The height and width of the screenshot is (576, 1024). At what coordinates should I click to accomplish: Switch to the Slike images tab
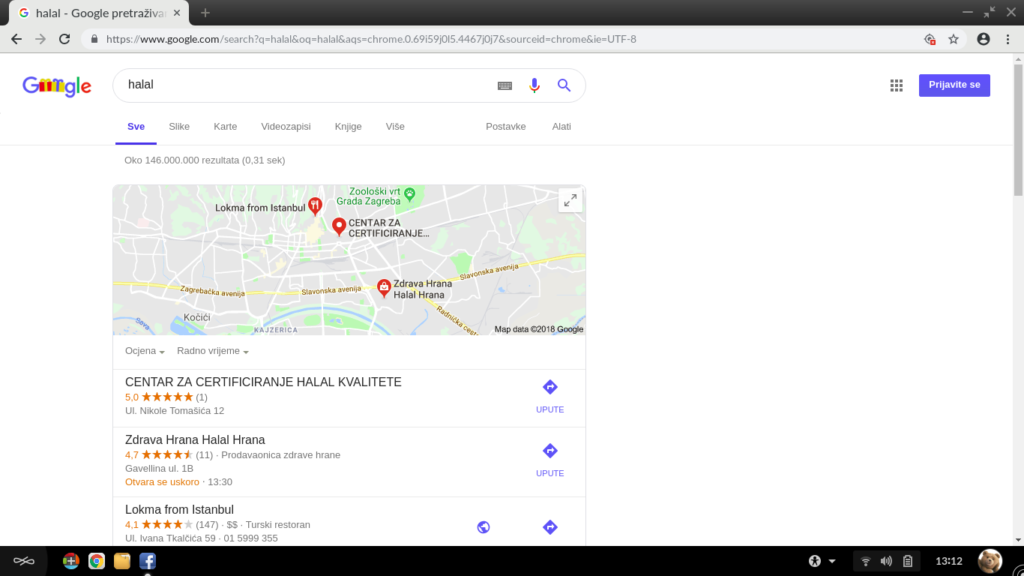pyautogui.click(x=179, y=127)
